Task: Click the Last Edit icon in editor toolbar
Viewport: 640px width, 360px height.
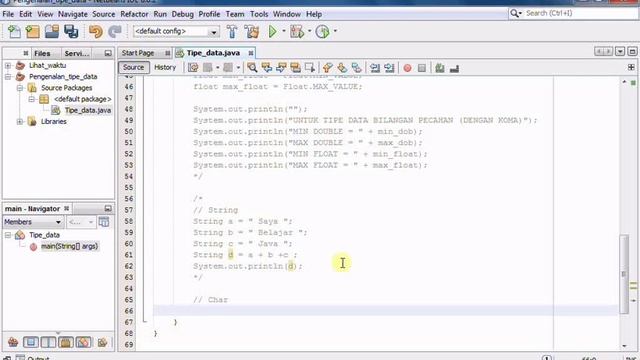Action: click(x=193, y=68)
